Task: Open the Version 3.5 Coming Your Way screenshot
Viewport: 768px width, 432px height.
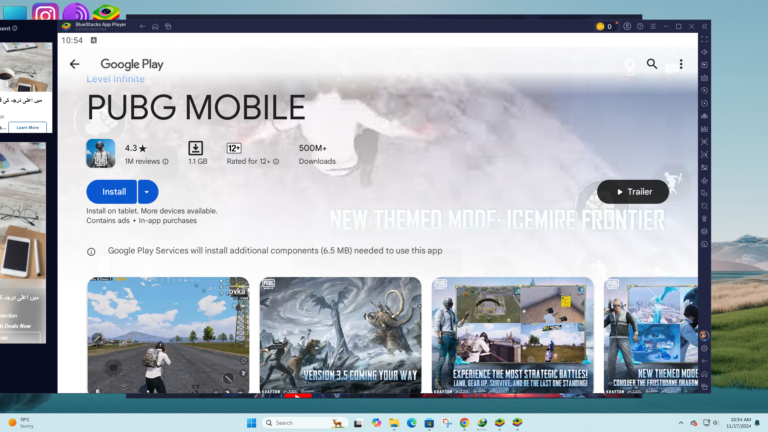Action: 340,335
